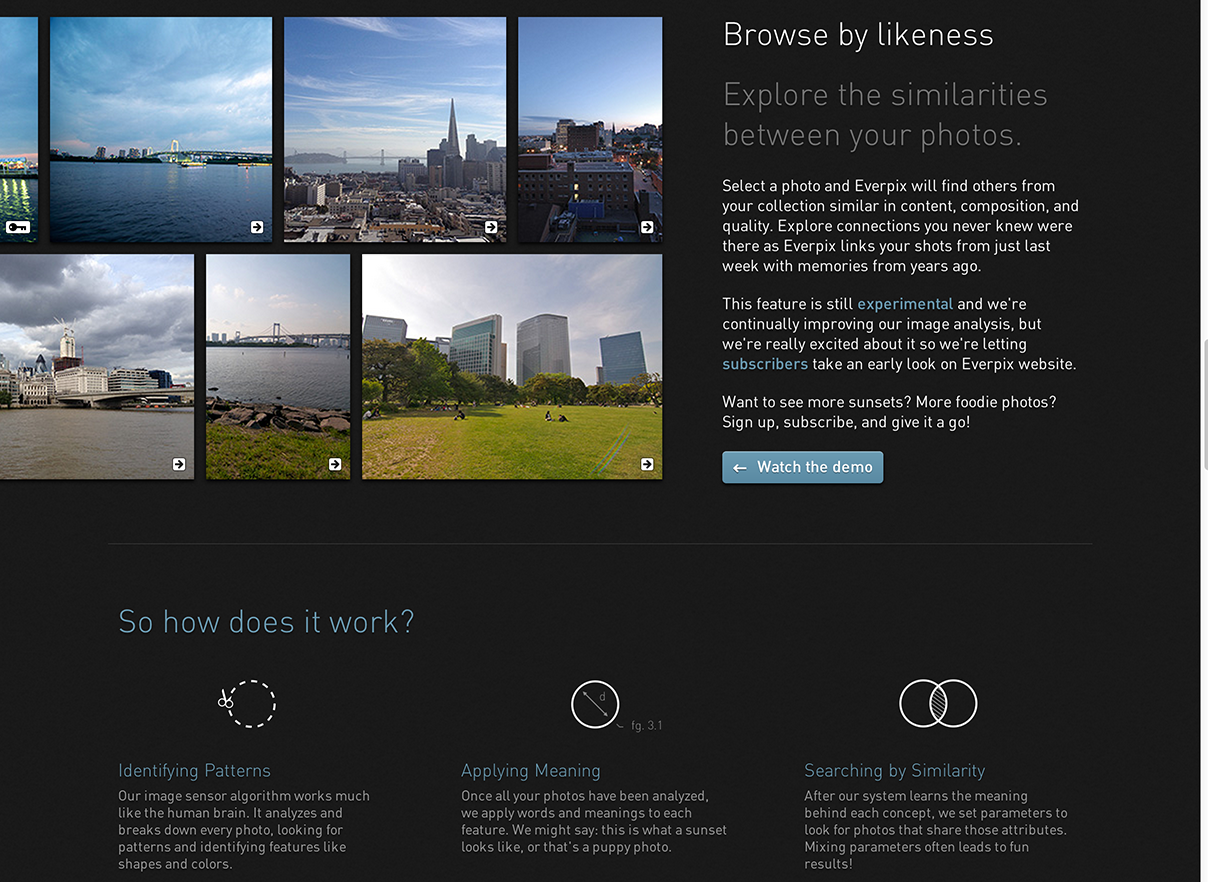Image resolution: width=1208 pixels, height=882 pixels.
Task: Click arrow icon on the park skyscrapers photo
Action: click(647, 464)
